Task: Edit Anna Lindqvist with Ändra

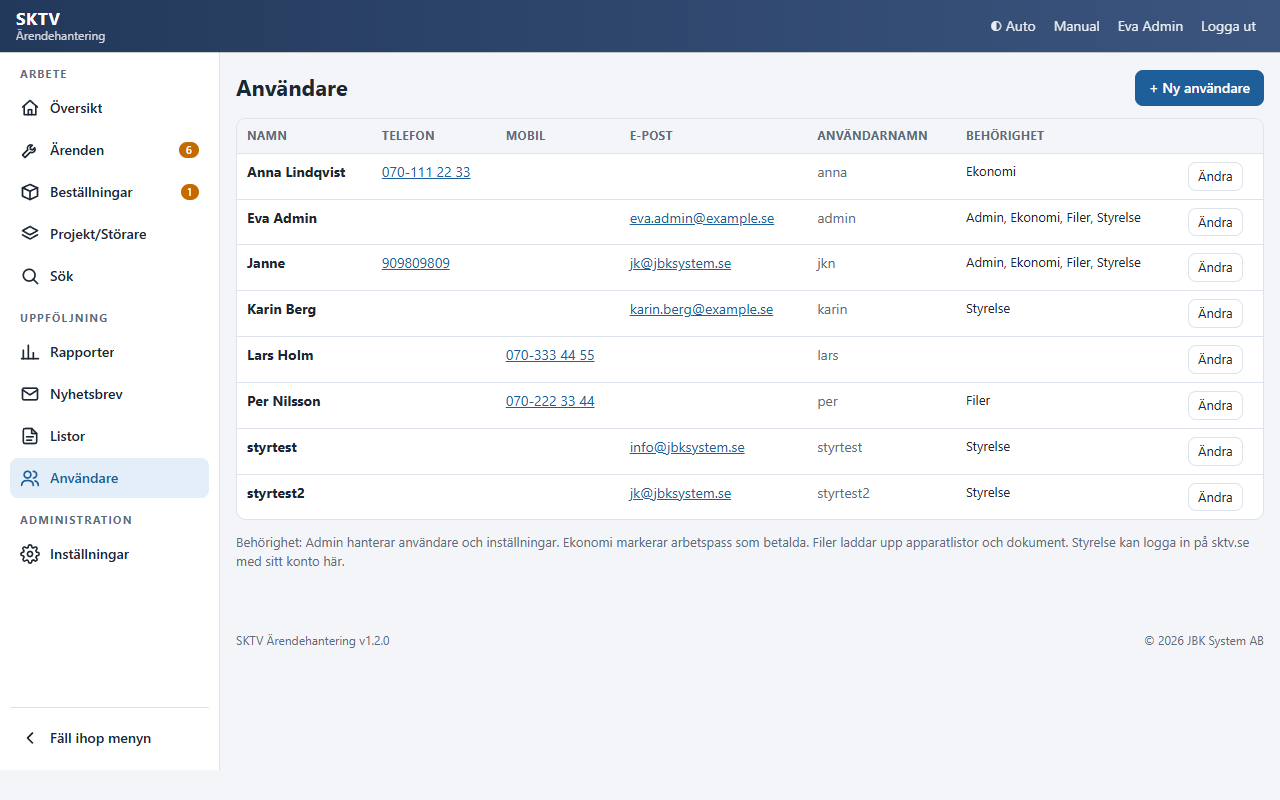Action: (1215, 176)
